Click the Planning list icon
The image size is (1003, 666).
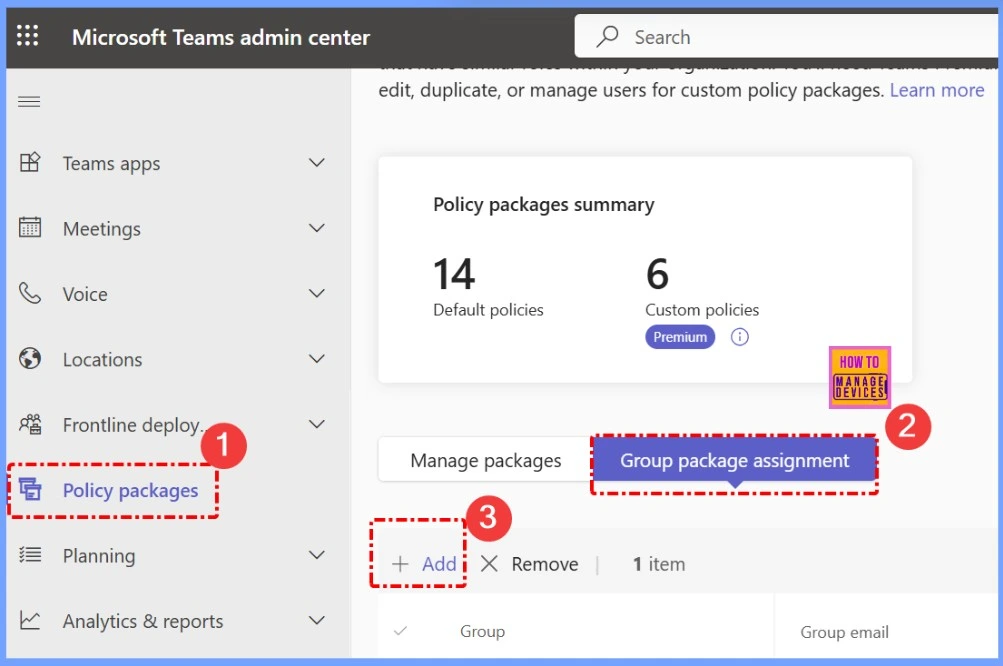(x=30, y=555)
